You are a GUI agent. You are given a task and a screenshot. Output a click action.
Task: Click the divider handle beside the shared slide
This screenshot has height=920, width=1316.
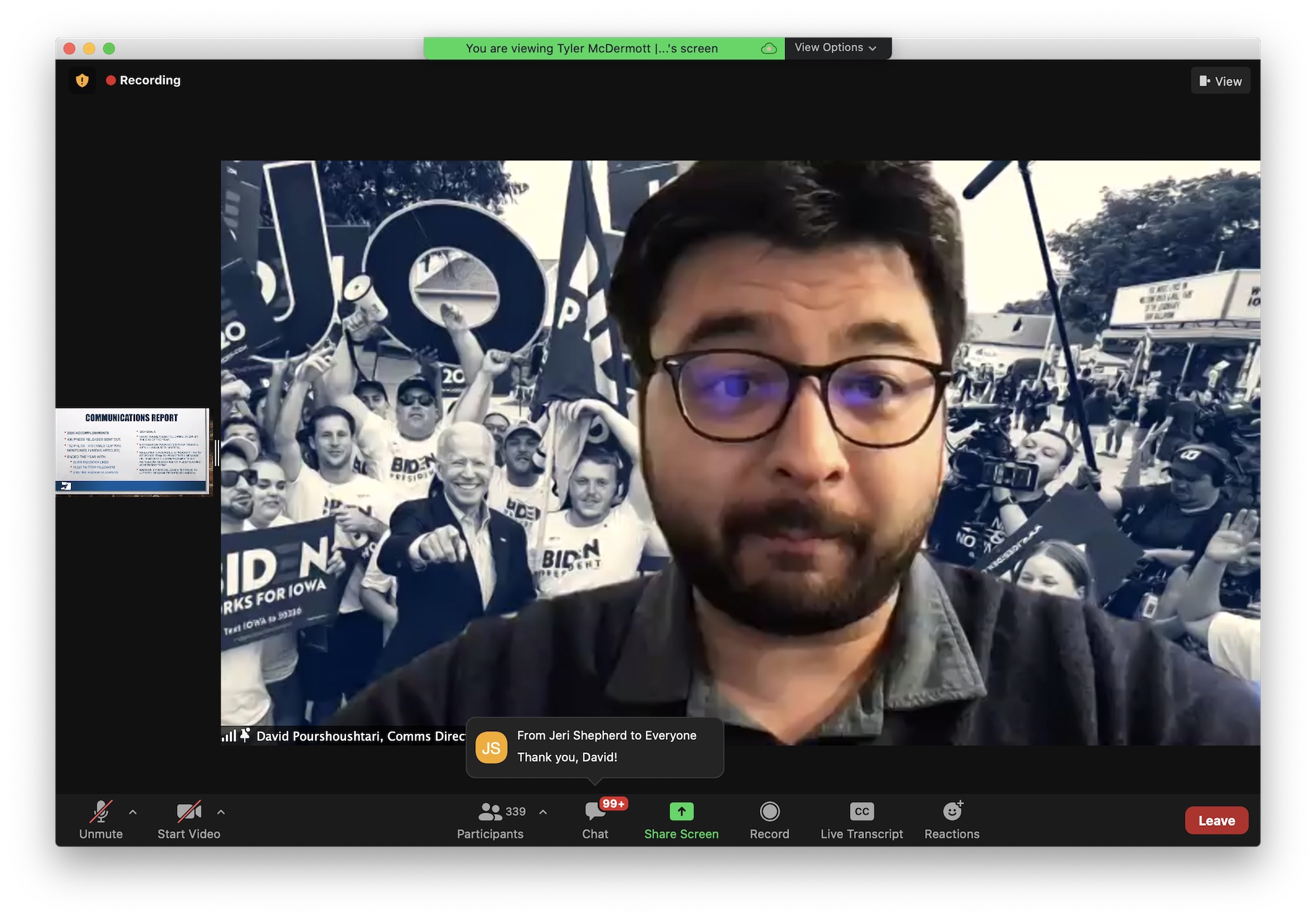pyautogui.click(x=216, y=453)
